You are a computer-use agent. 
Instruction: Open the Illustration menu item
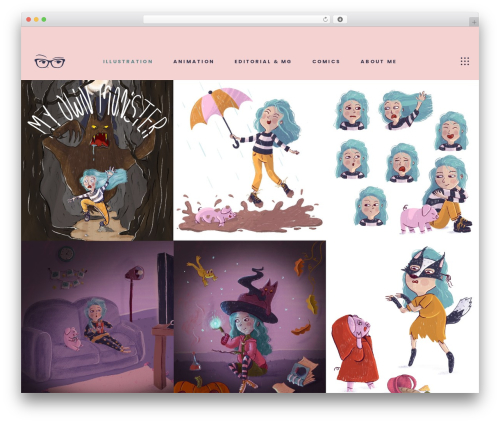pyautogui.click(x=128, y=62)
